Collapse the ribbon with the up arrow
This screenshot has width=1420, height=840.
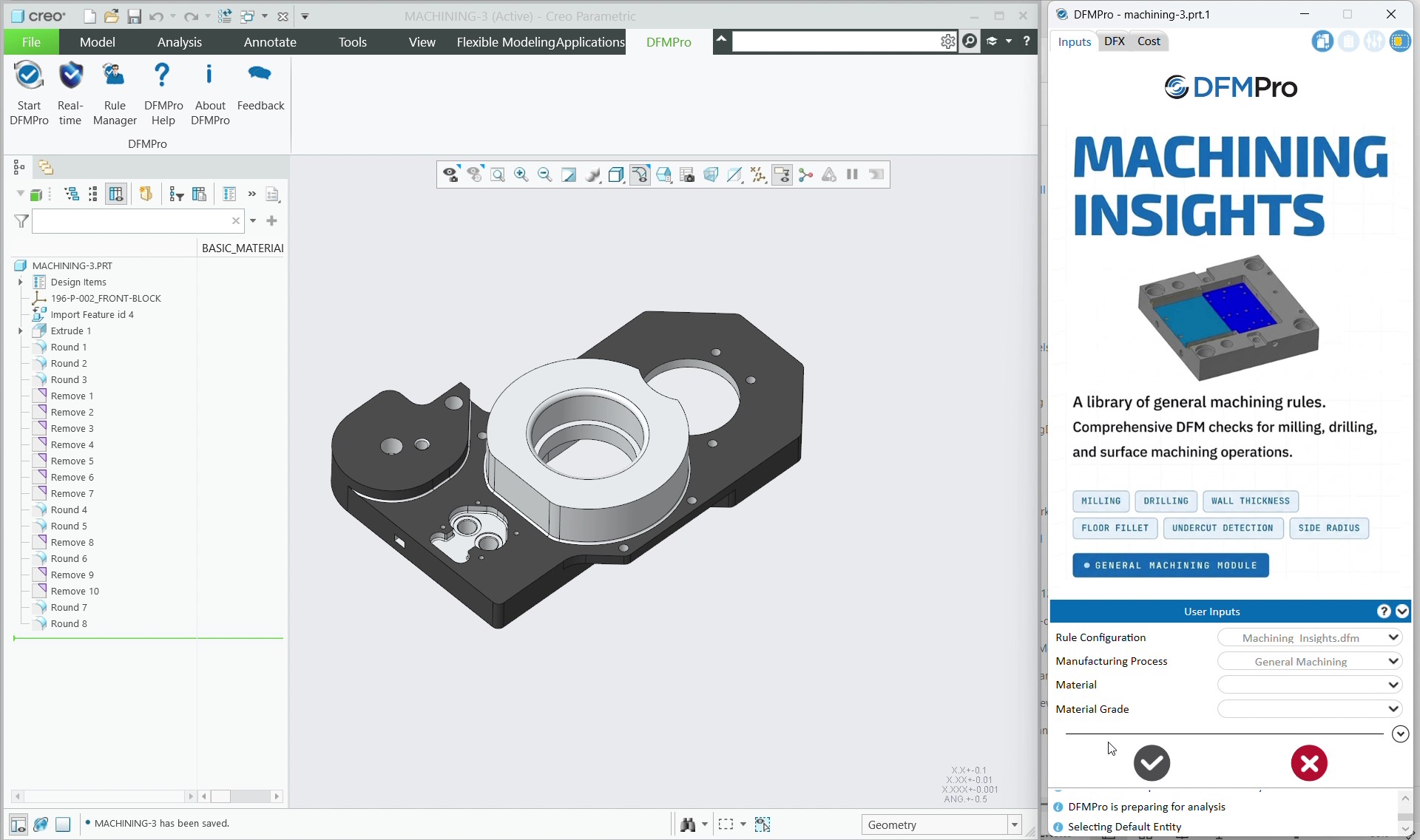pyautogui.click(x=721, y=38)
